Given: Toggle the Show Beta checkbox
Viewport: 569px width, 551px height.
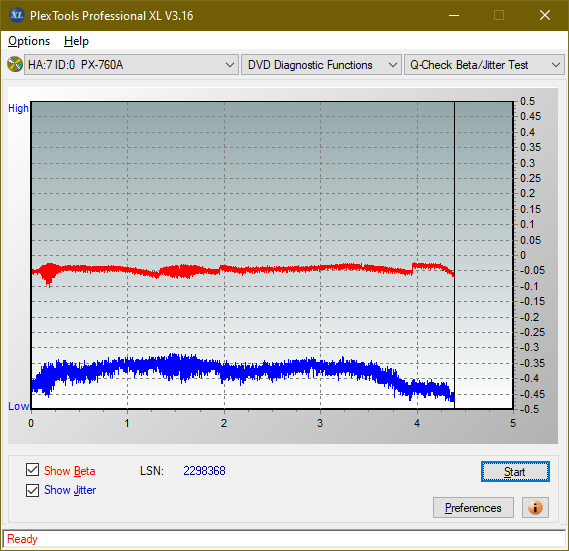Looking at the screenshot, I should click(x=32, y=470).
